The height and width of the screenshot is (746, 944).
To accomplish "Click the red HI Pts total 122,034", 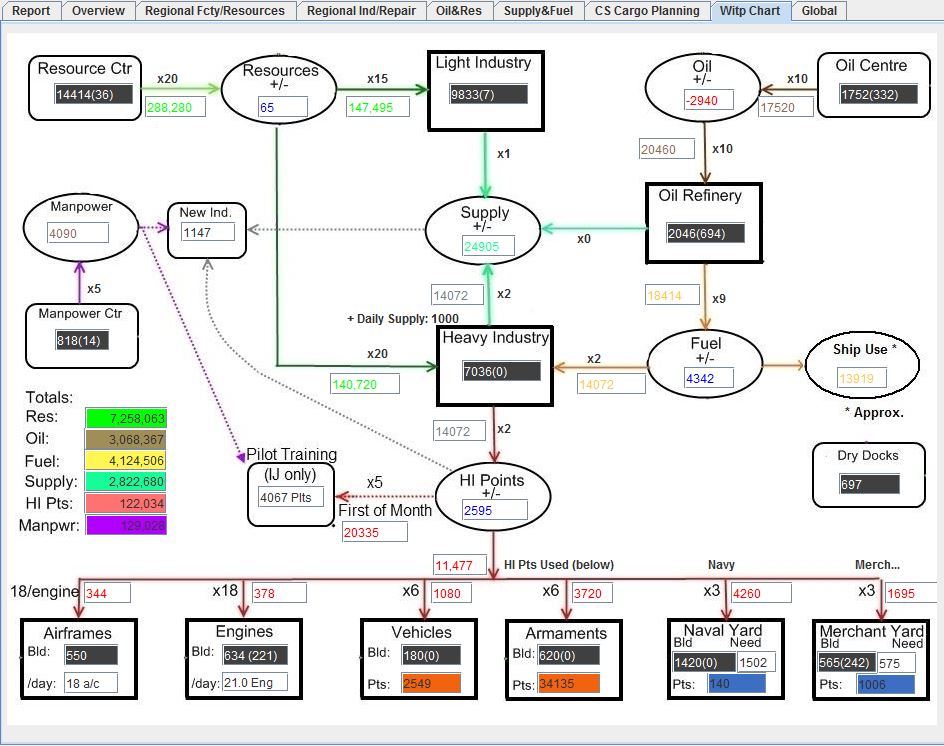I will click(x=126, y=503).
